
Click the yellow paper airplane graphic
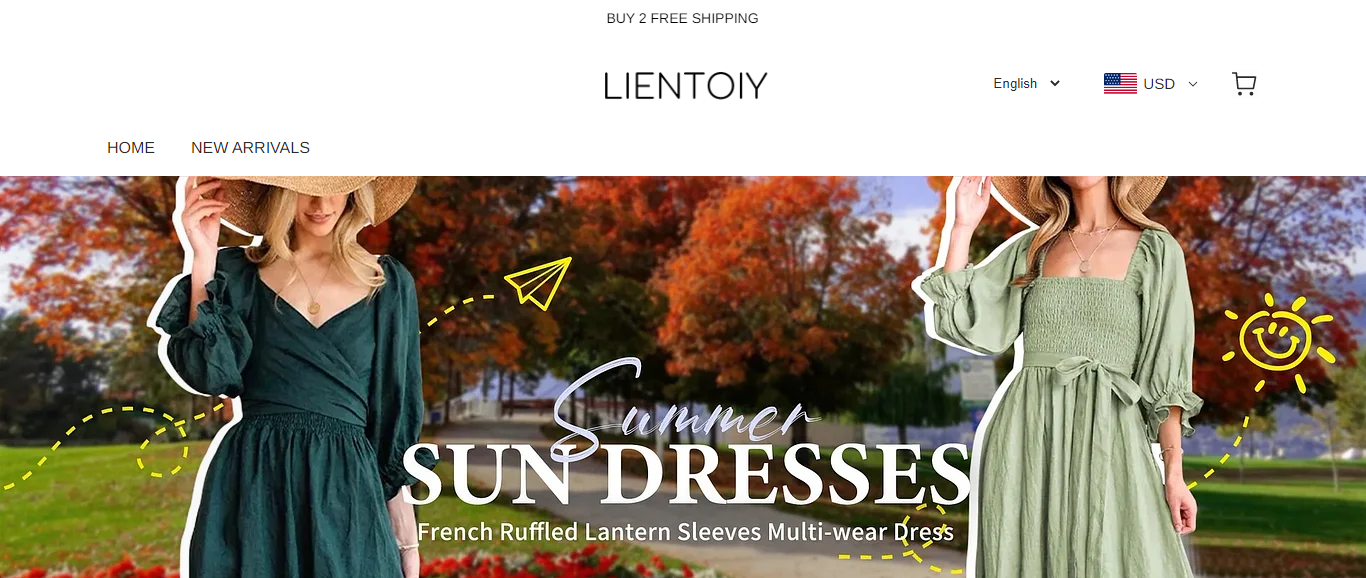[538, 283]
